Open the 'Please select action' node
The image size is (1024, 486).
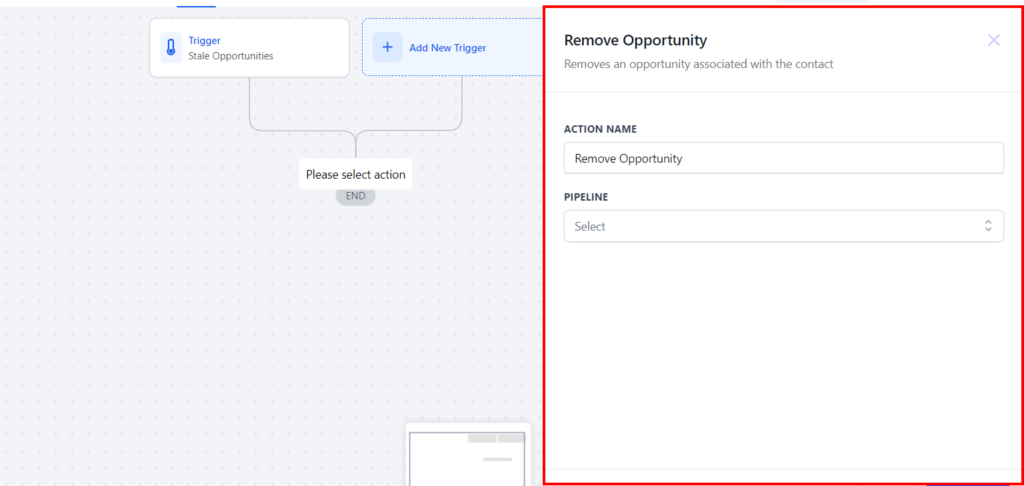[x=355, y=174]
